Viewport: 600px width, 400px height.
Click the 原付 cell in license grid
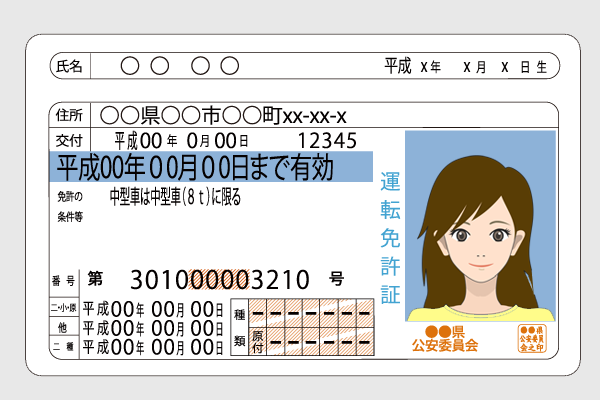257,341
